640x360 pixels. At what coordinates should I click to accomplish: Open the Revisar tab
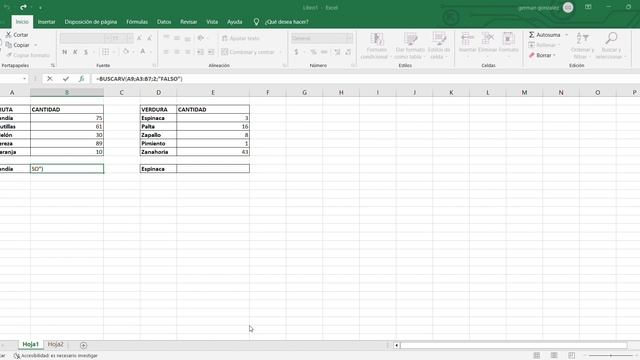[189, 22]
